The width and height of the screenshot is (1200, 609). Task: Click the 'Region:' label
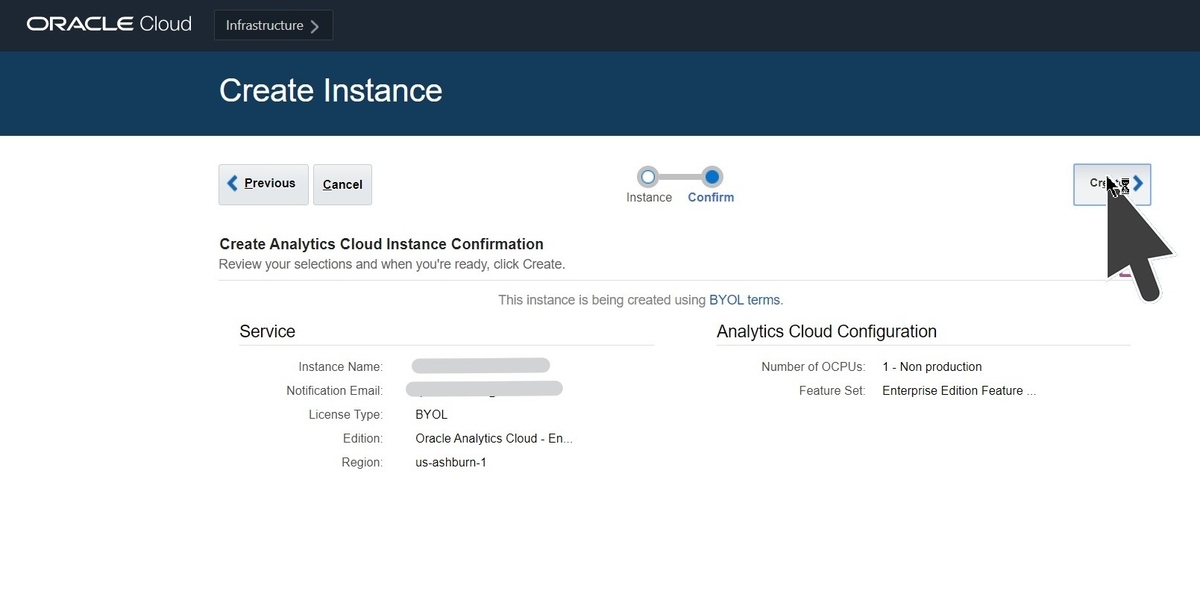(x=362, y=463)
